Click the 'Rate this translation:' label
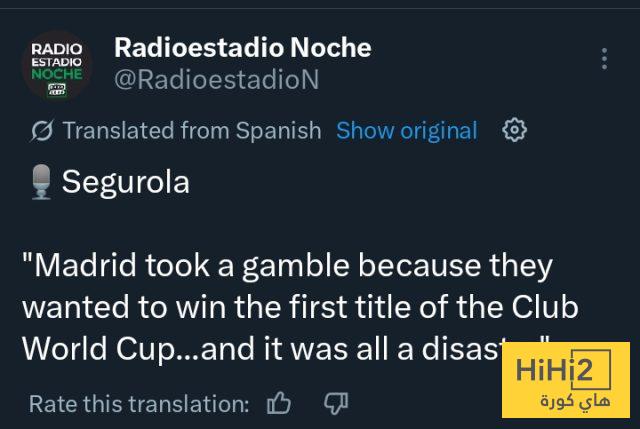 [x=139, y=404]
